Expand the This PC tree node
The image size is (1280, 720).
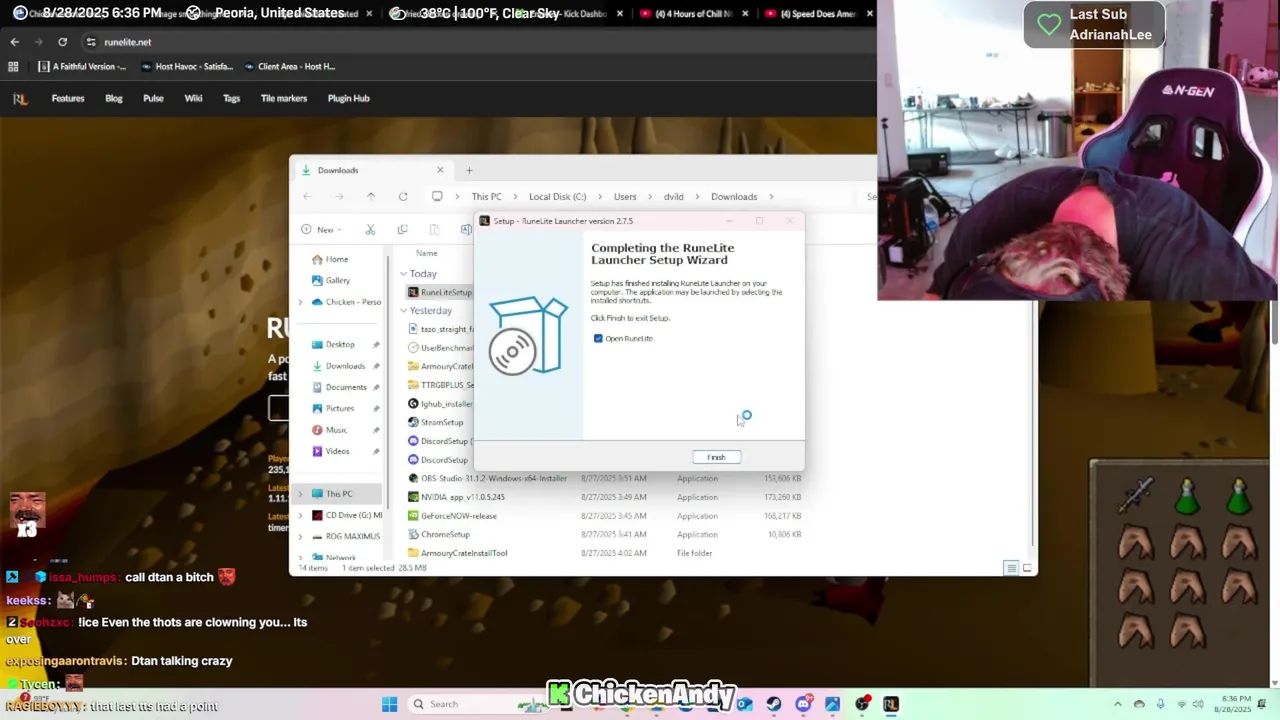click(x=300, y=494)
